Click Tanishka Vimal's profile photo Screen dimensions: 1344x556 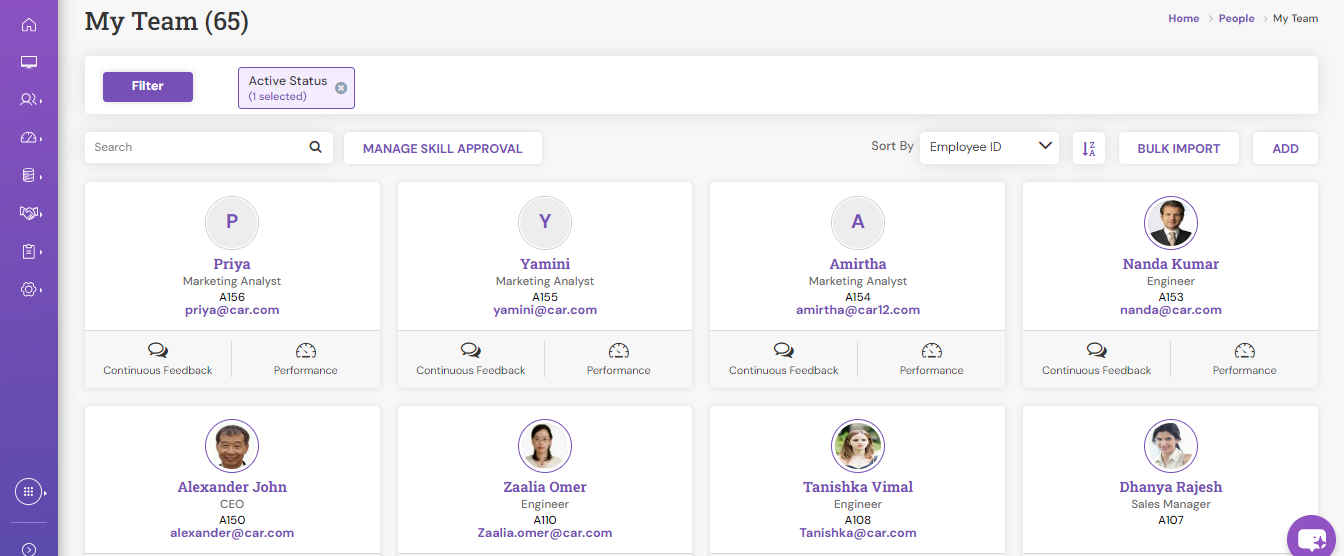point(858,446)
